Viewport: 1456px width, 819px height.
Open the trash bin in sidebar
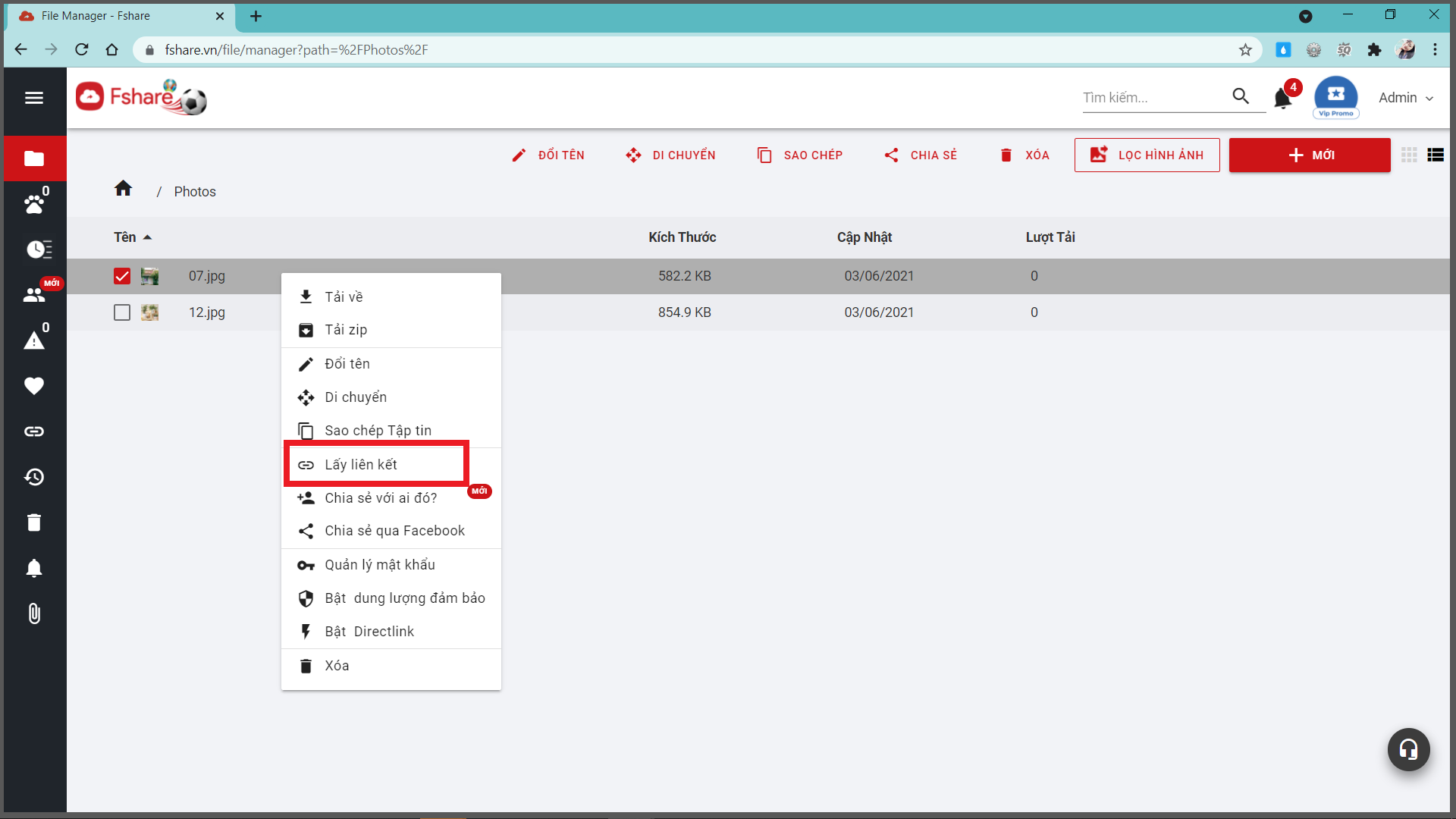pyautogui.click(x=33, y=522)
